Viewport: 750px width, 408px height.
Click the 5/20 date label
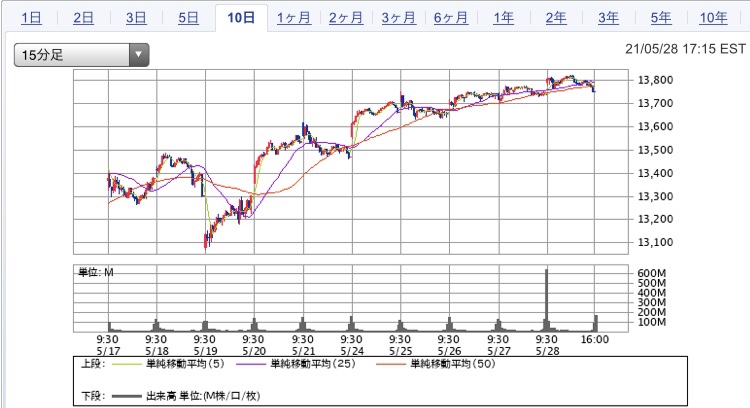coord(254,351)
